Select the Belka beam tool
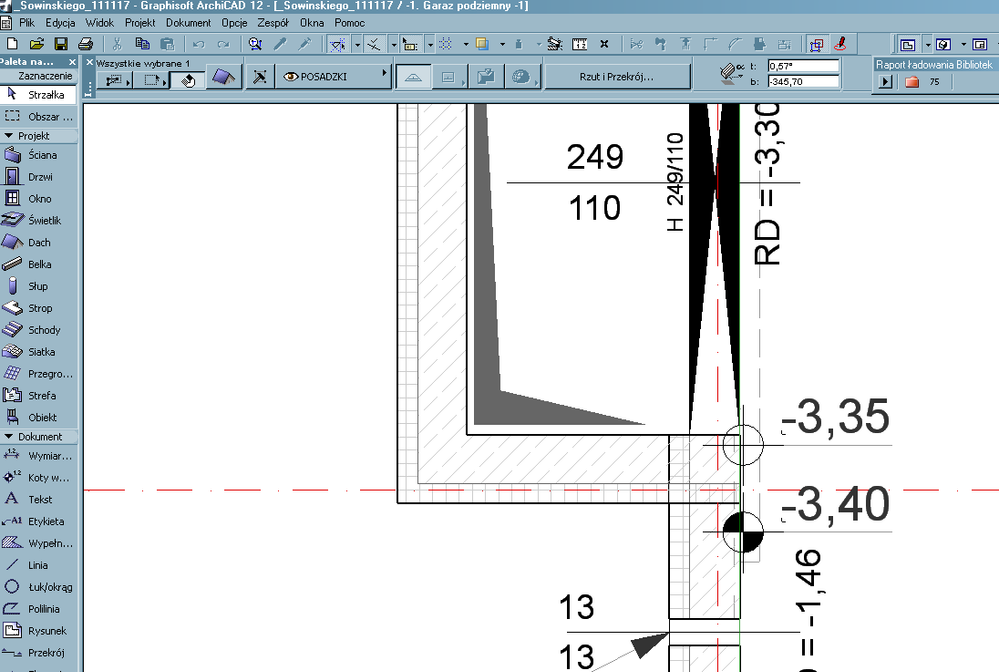This screenshot has height=672, width=999. click(38, 264)
